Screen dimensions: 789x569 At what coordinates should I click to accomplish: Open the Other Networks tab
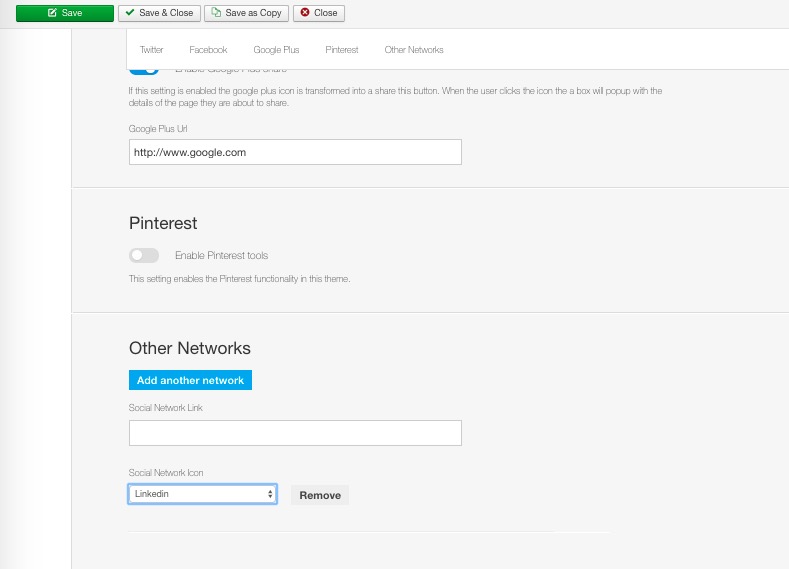point(414,50)
